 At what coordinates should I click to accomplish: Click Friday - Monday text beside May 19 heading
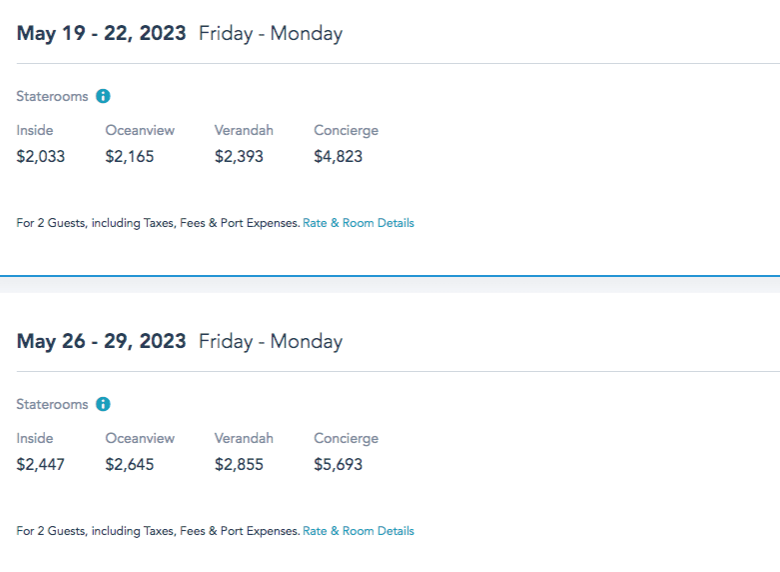click(x=270, y=34)
